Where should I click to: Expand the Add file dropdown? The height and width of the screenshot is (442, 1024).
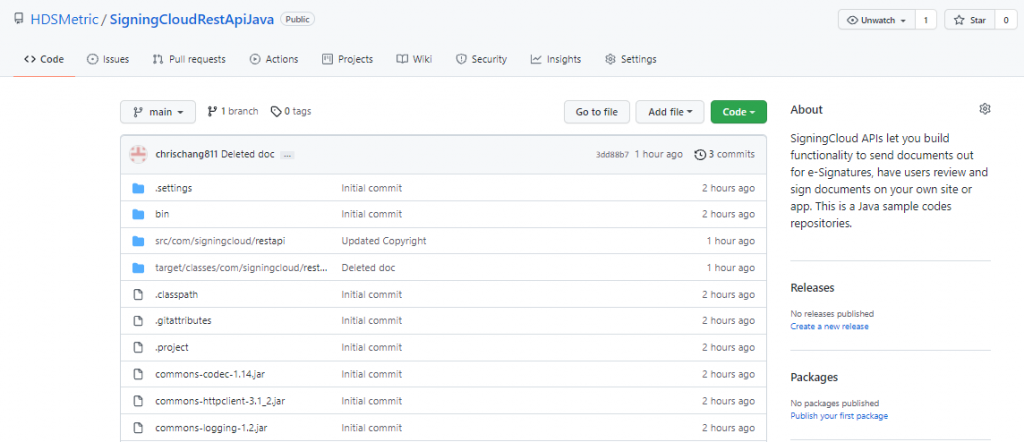(x=670, y=112)
